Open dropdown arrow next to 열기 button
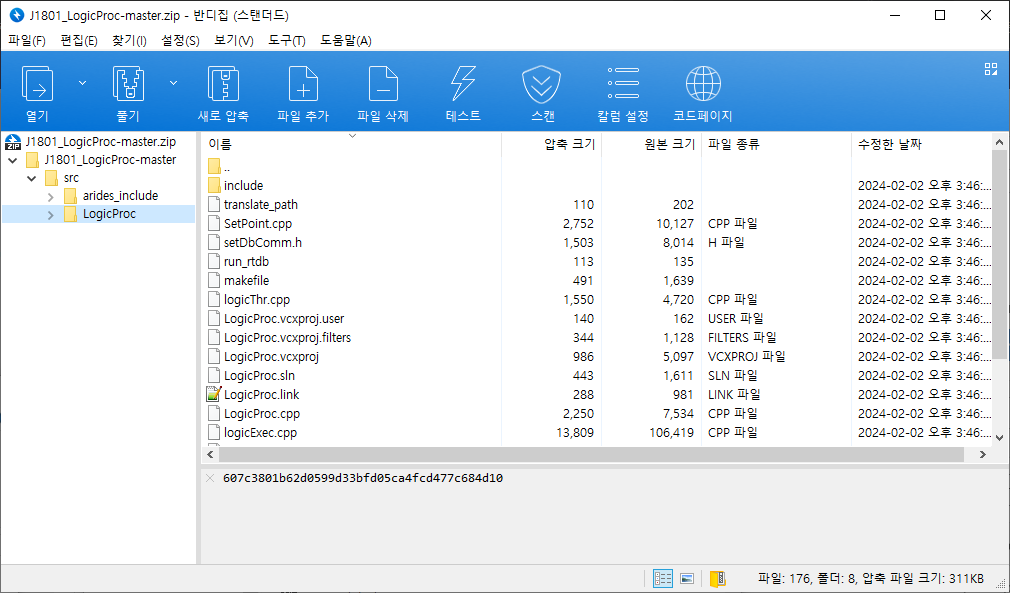The width and height of the screenshot is (1010, 593). click(x=82, y=83)
